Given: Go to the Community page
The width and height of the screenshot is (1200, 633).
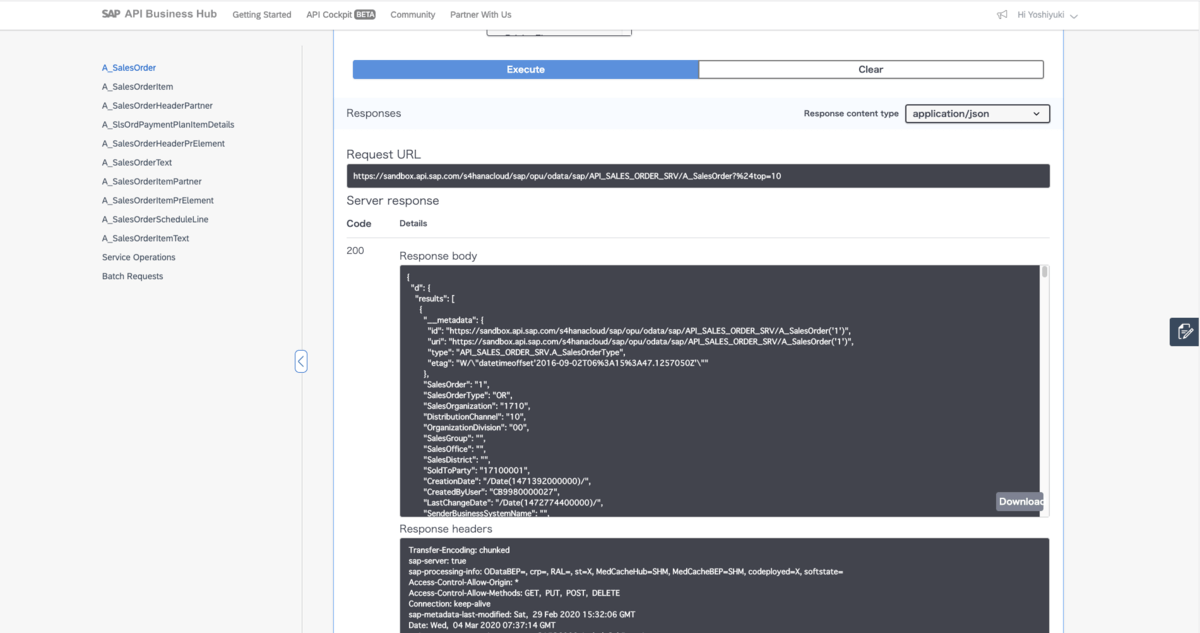Looking at the screenshot, I should (413, 15).
